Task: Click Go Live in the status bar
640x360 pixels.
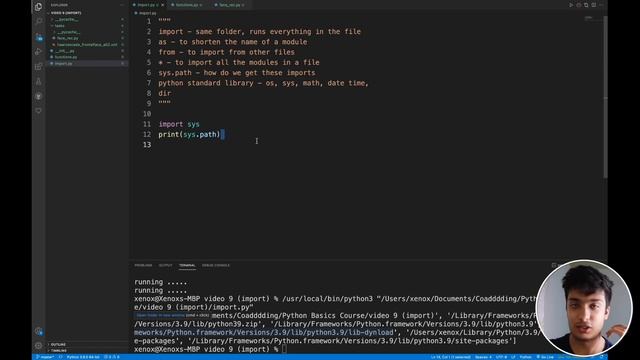Action: pyautogui.click(x=545, y=357)
